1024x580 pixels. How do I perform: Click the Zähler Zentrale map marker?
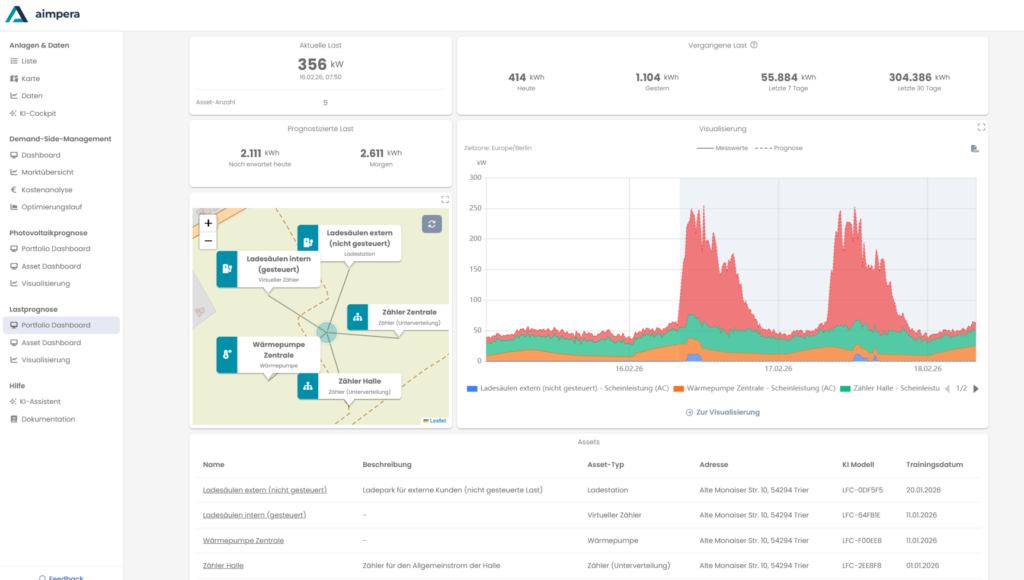(x=358, y=317)
